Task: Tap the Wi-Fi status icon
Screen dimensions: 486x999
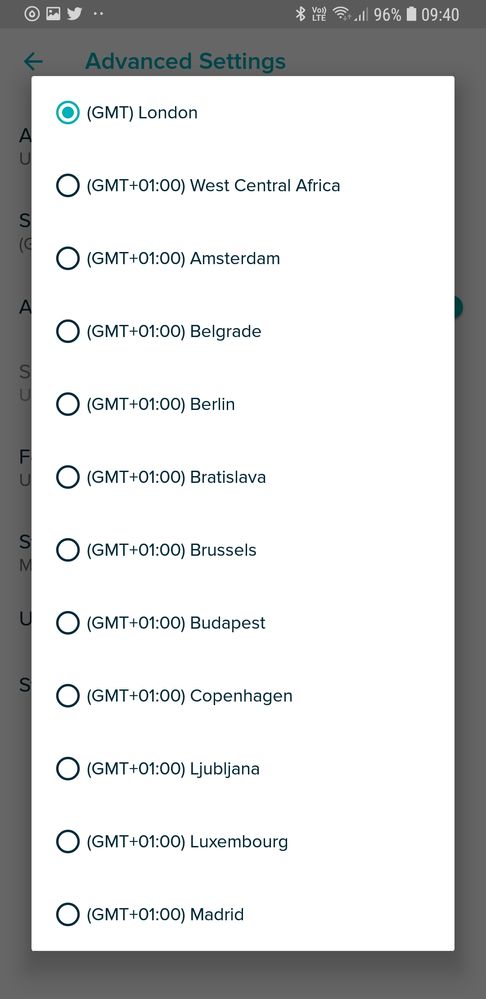Action: tap(341, 14)
